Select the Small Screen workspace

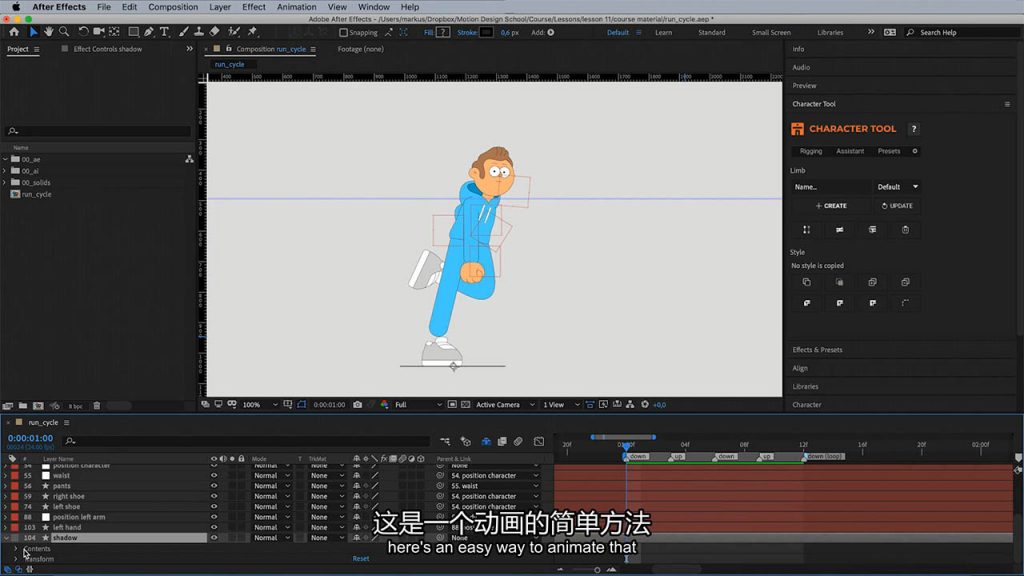pos(771,33)
